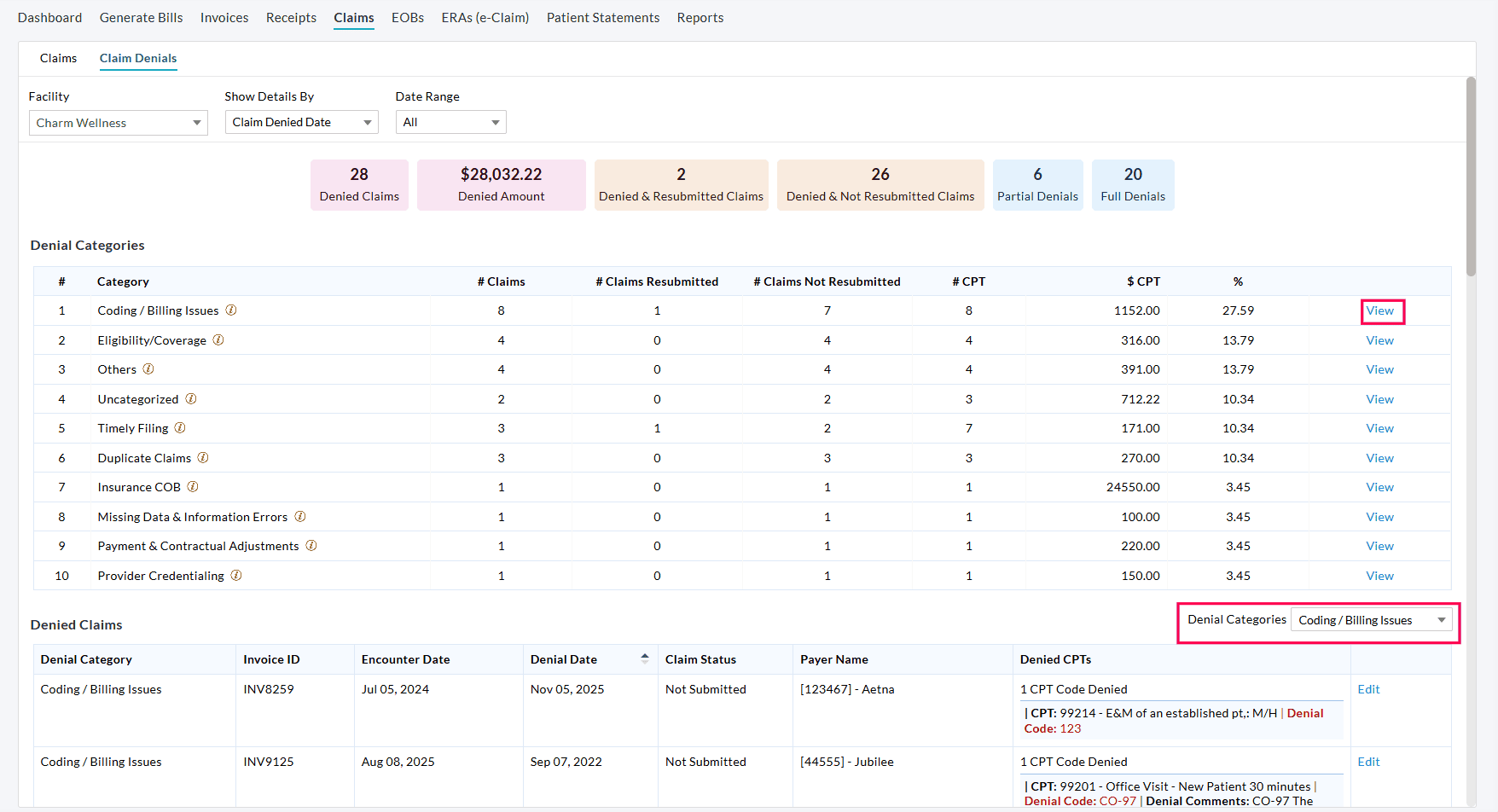The image size is (1498, 812).
Task: Edit denied claim INV8259
Action: pyautogui.click(x=1368, y=689)
